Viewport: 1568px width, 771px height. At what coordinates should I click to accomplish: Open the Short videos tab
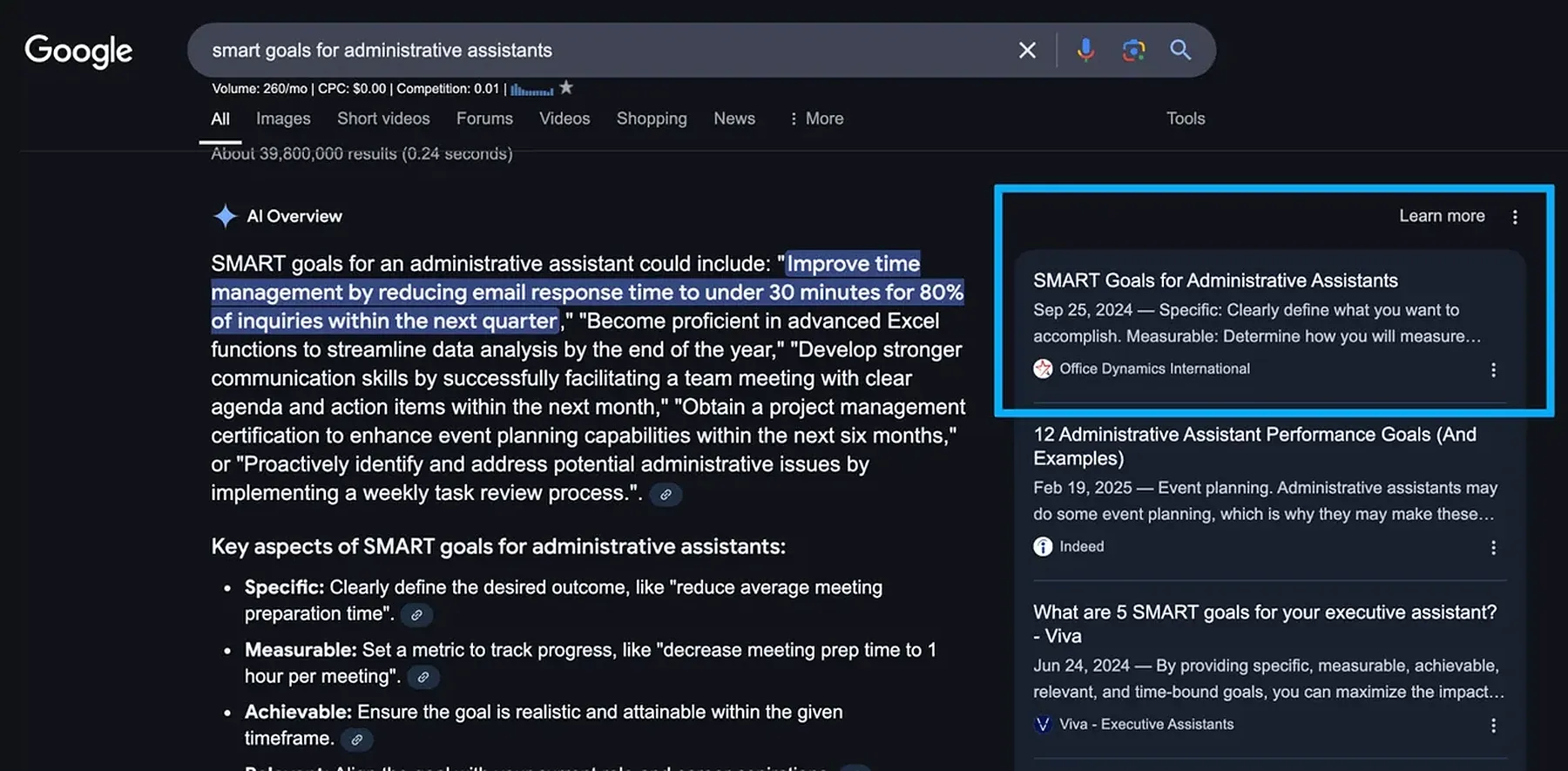(x=383, y=118)
